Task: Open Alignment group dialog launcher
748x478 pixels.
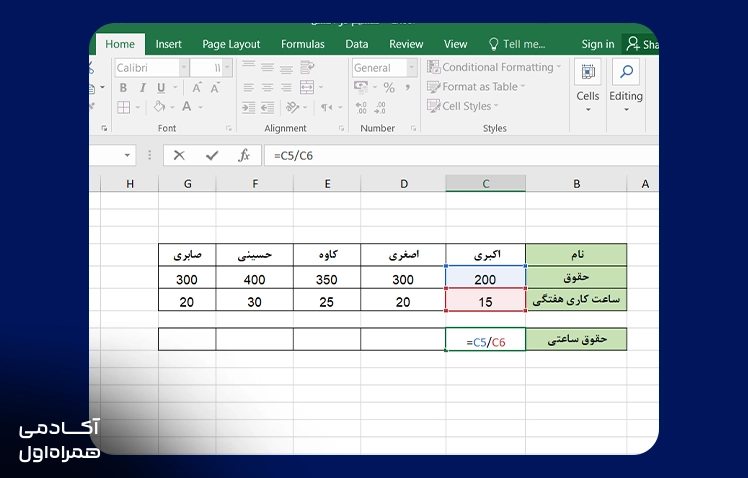Action: (x=341, y=128)
